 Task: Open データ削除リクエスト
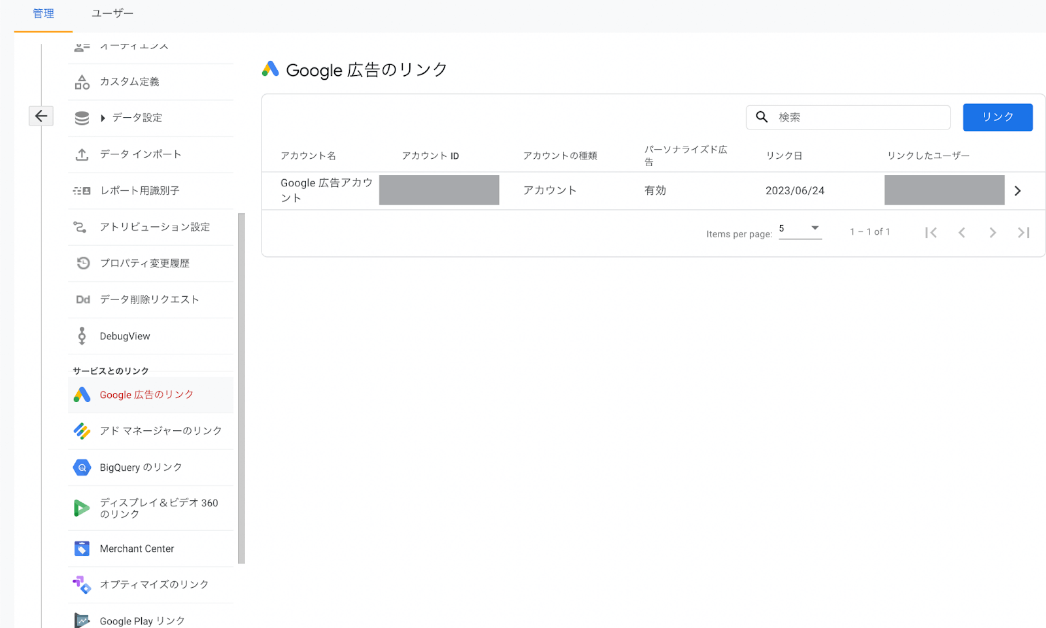click(x=151, y=300)
